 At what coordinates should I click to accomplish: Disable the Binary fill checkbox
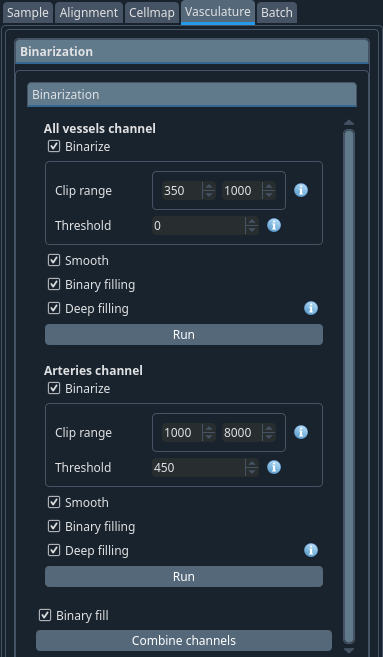click(x=45, y=615)
